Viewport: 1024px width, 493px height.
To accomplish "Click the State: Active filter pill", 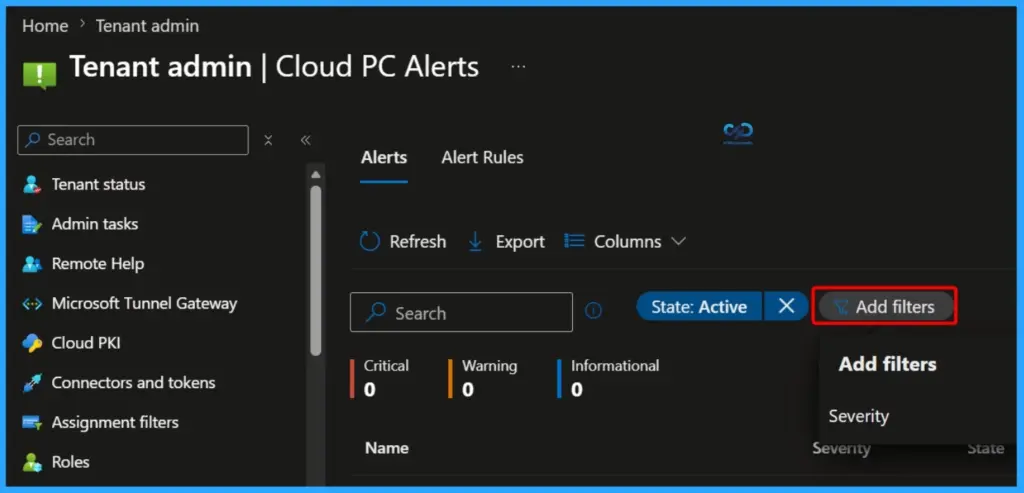I will tap(699, 306).
